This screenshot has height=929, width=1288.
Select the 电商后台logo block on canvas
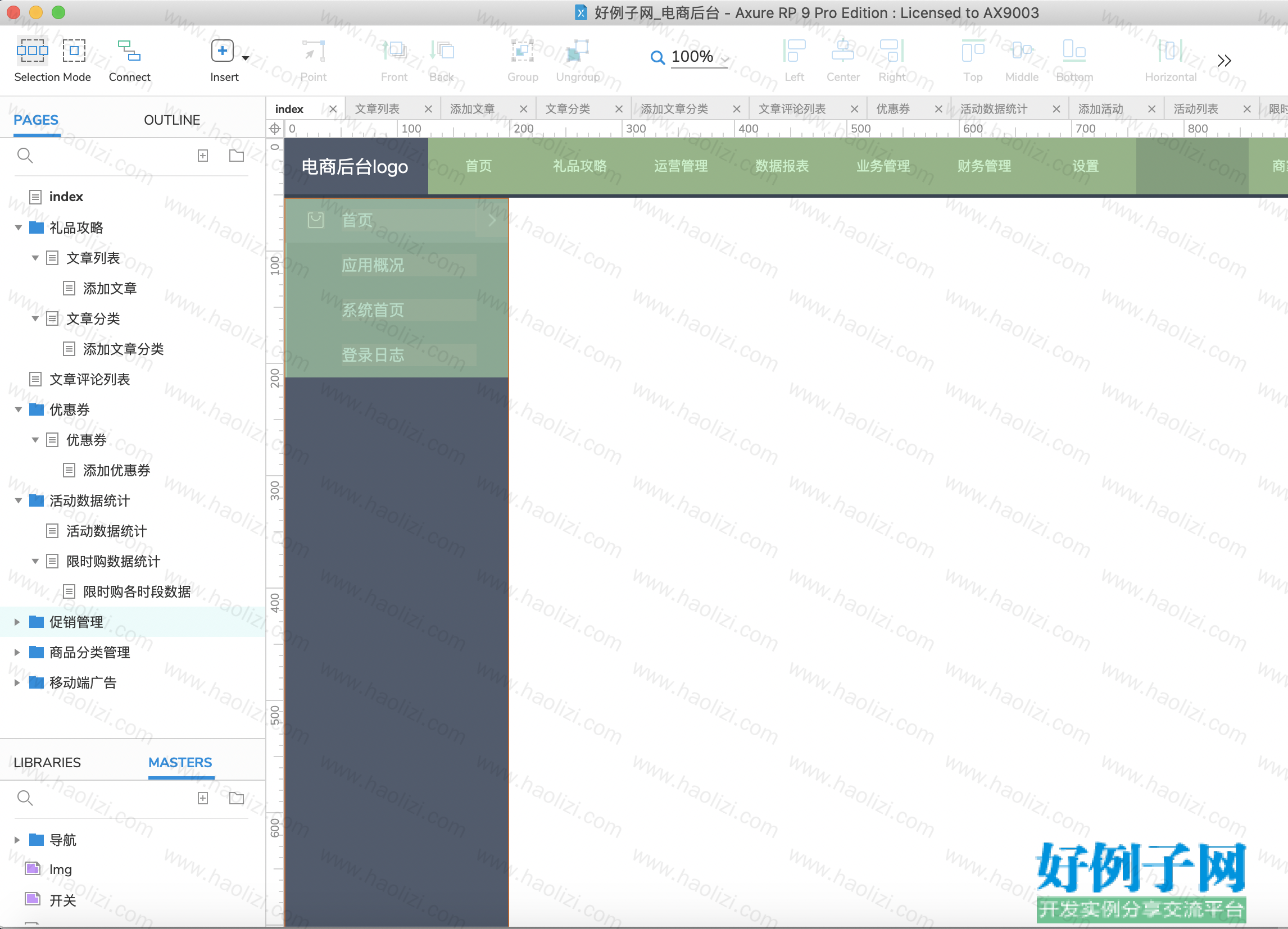pos(356,167)
